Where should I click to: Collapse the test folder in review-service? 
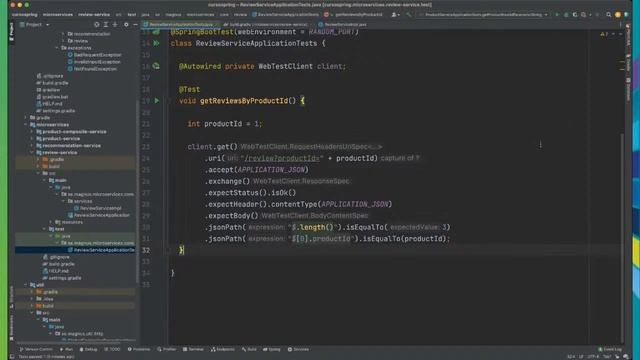44,229
